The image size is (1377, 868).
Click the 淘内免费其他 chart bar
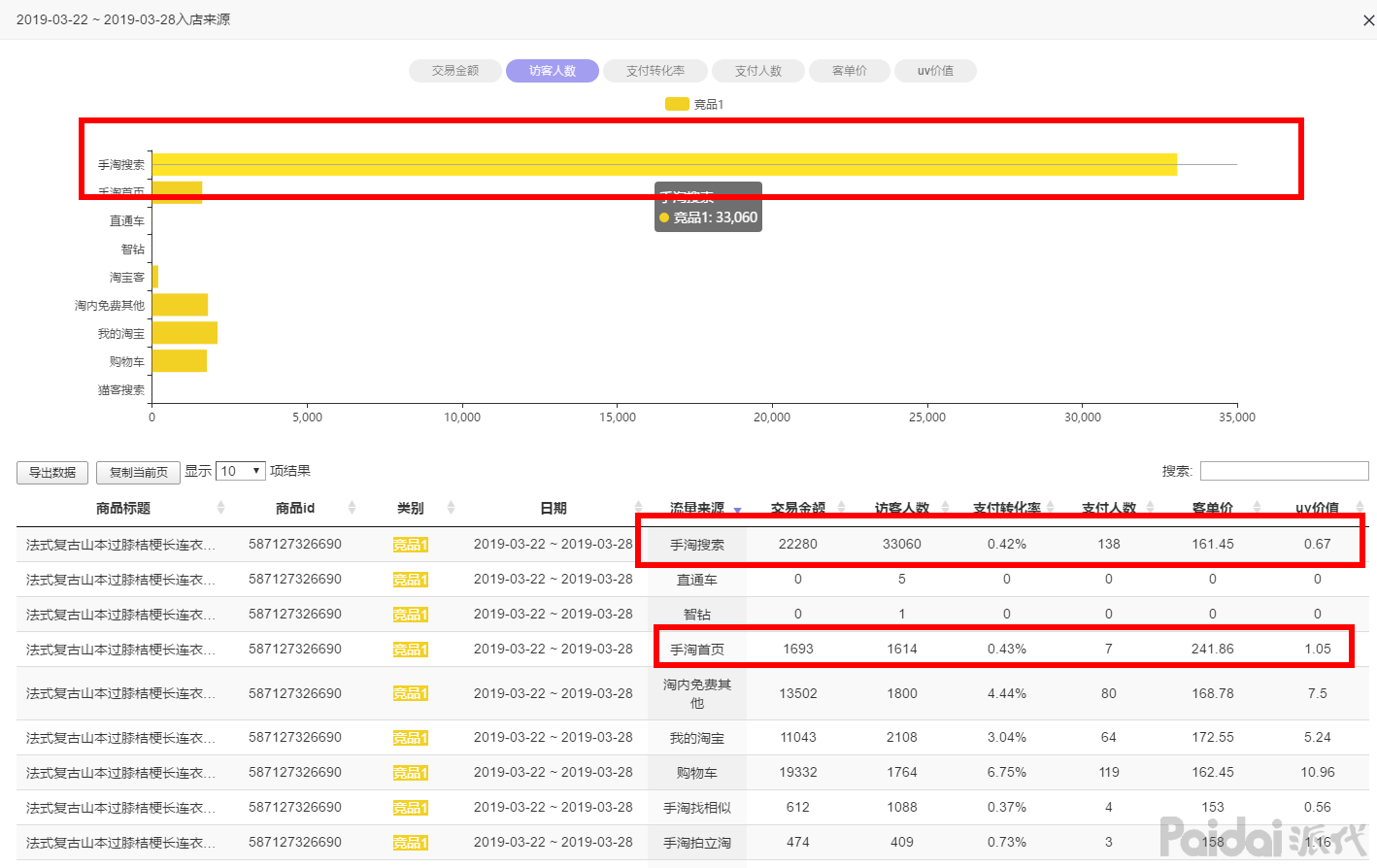180,305
